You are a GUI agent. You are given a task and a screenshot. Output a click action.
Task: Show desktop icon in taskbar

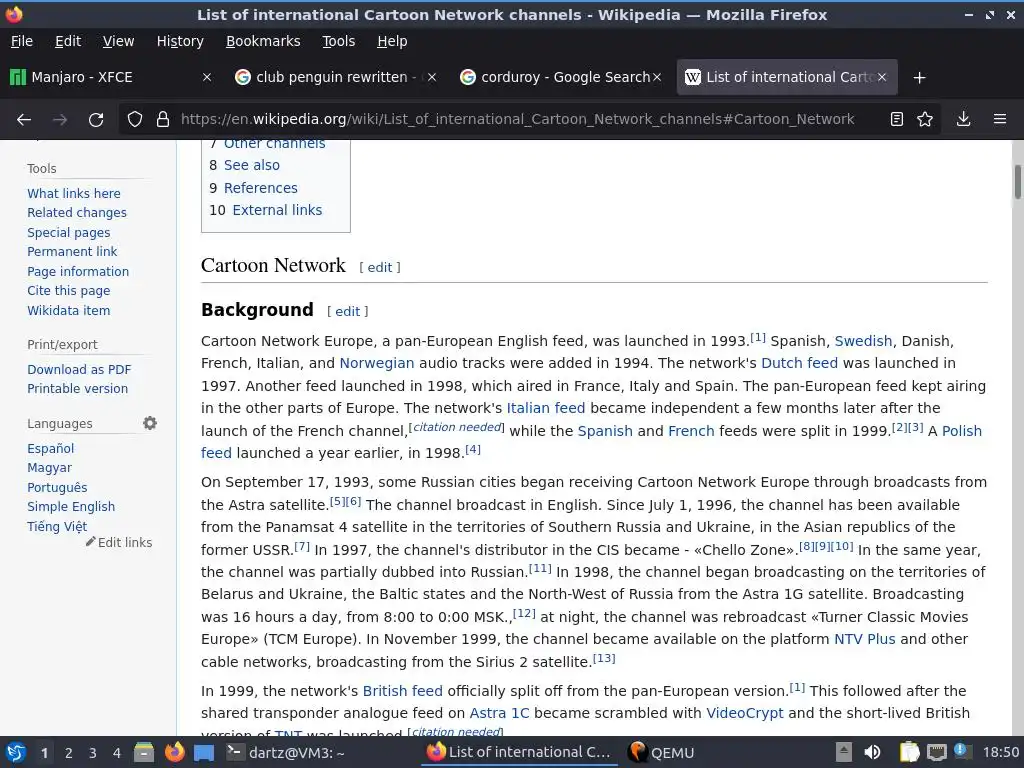(204, 753)
